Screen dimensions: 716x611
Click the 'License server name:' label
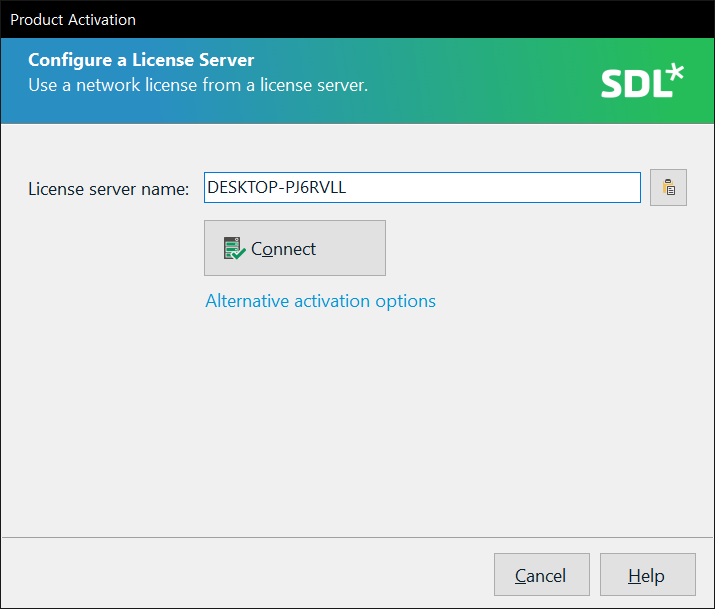click(x=109, y=189)
